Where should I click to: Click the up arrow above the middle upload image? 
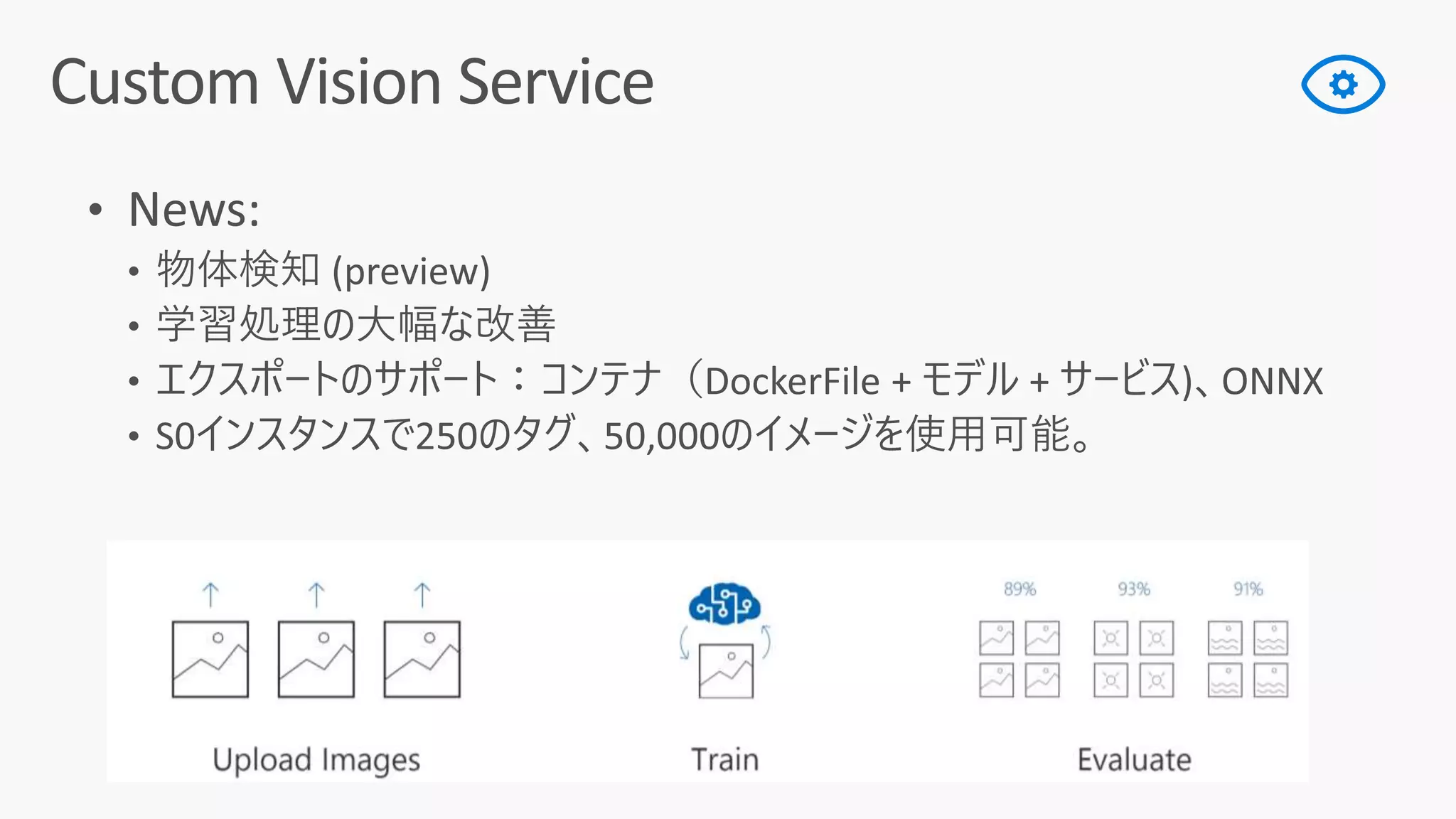316,594
